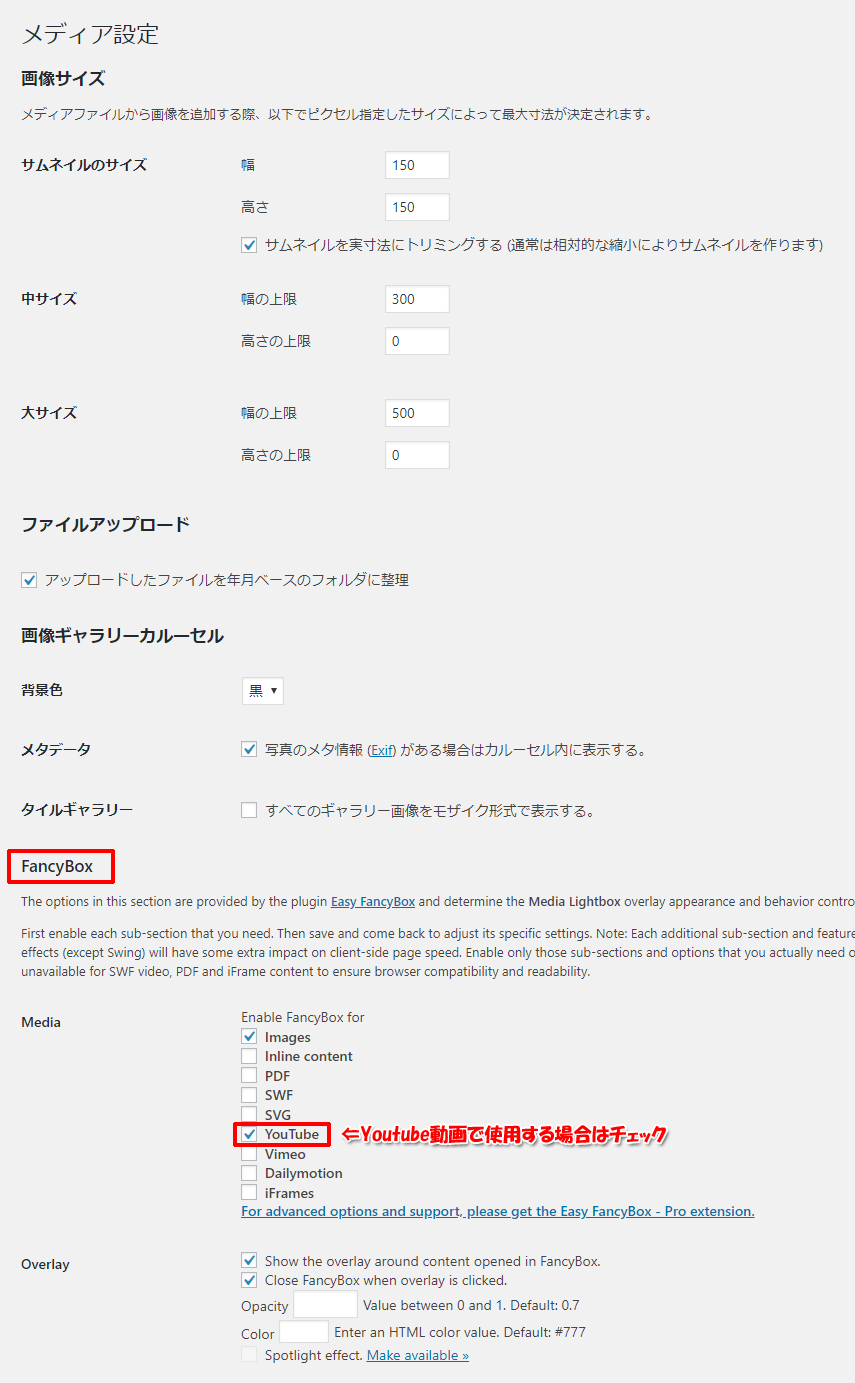This screenshot has width=855, height=1383.
Task: Open the 背景色 color dropdown
Action: point(262,690)
